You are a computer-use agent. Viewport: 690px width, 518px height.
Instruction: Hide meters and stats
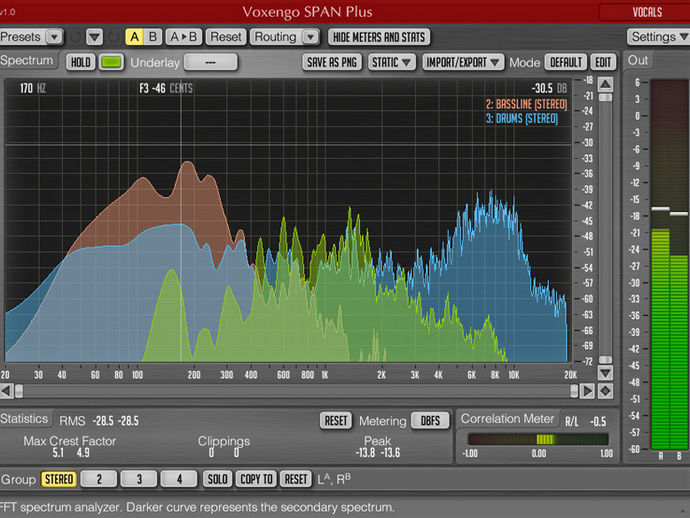379,37
